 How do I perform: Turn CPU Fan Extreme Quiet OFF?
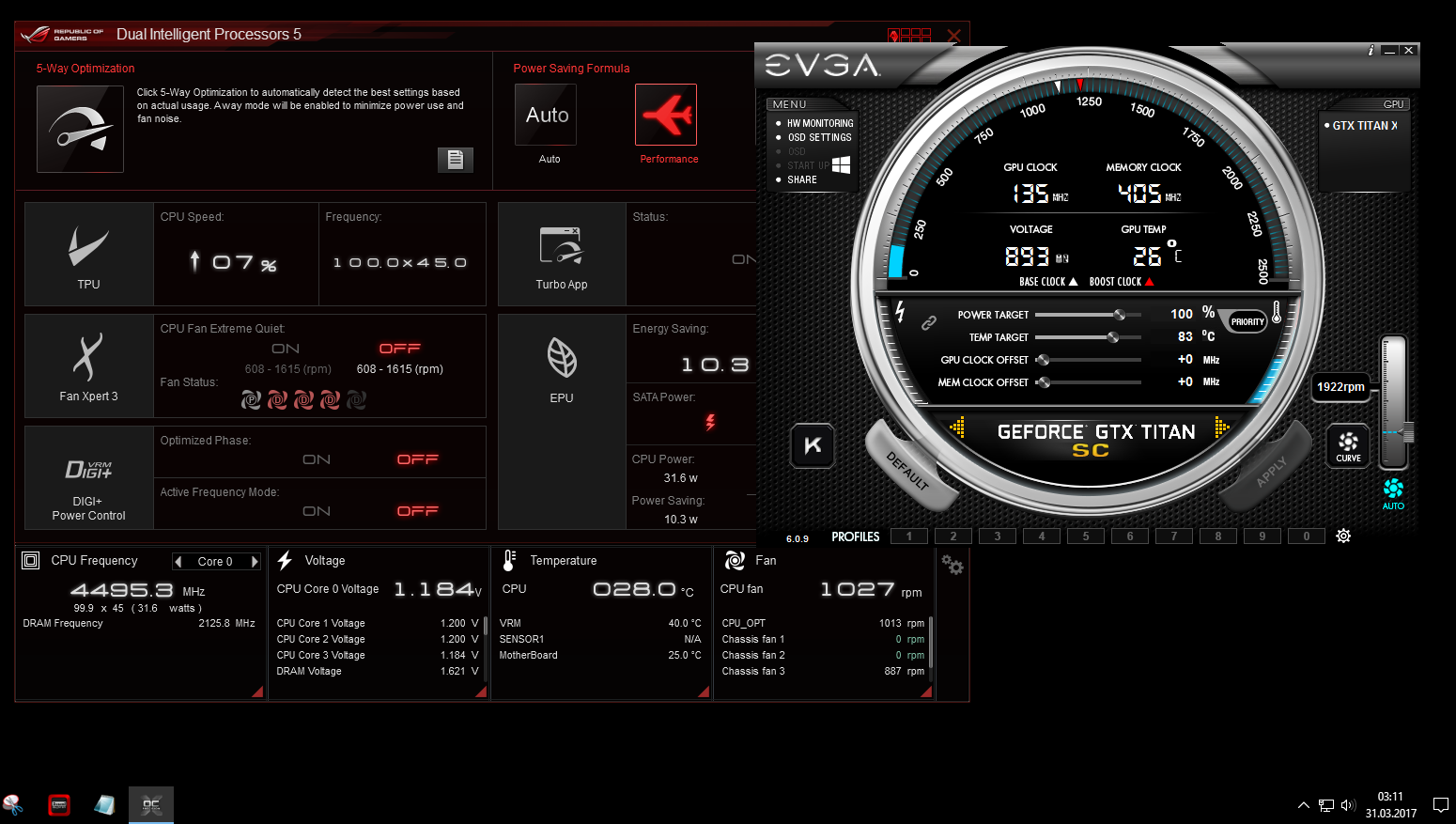pyautogui.click(x=400, y=349)
